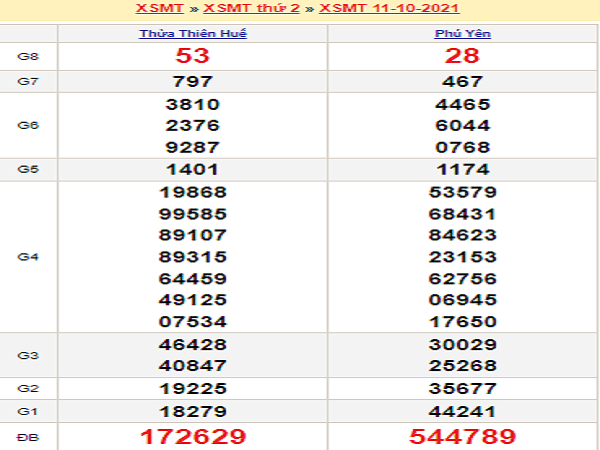Open the Thừa Thiên Huế province link

(193, 34)
